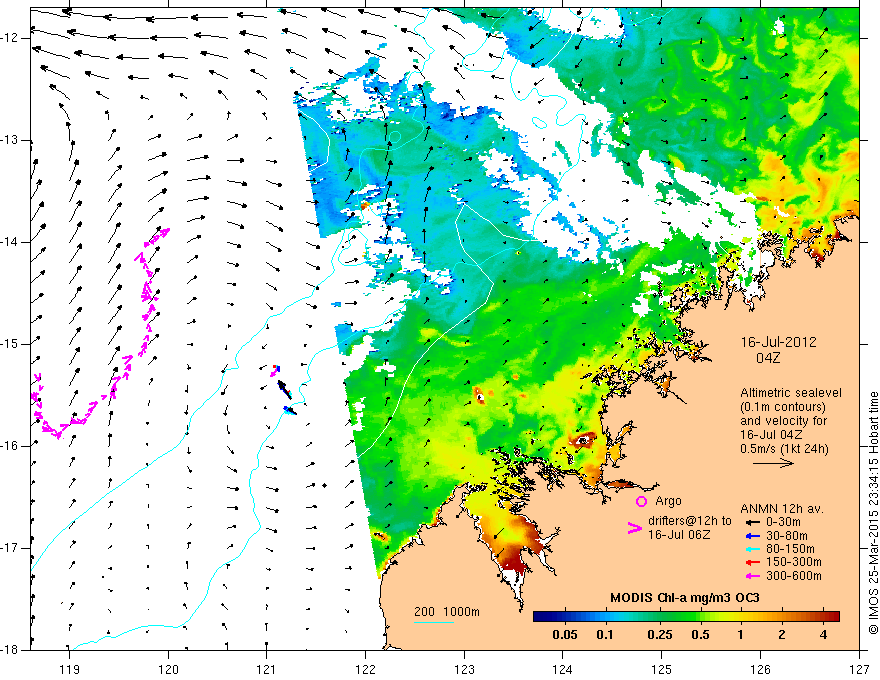The width and height of the screenshot is (880, 680).
Task: Click the '(0.1m contours)' legend text
Action: 783,407
